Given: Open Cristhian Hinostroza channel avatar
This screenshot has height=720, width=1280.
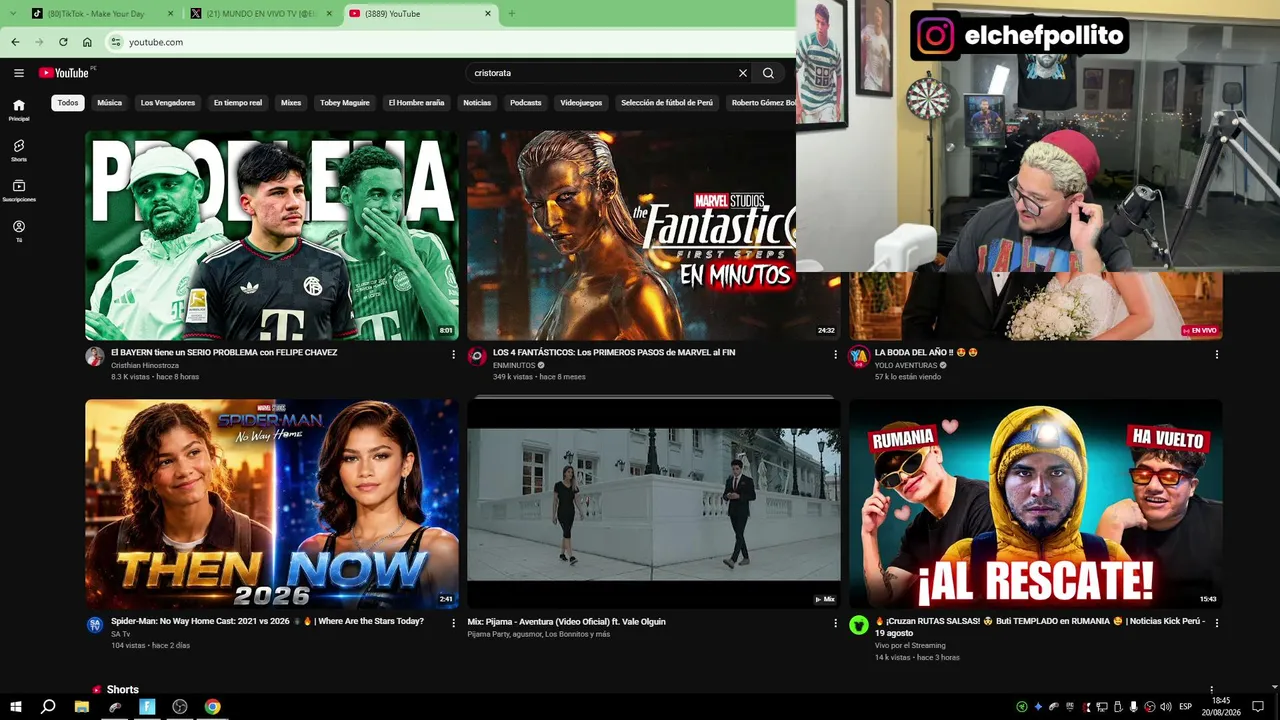Looking at the screenshot, I should [x=95, y=356].
